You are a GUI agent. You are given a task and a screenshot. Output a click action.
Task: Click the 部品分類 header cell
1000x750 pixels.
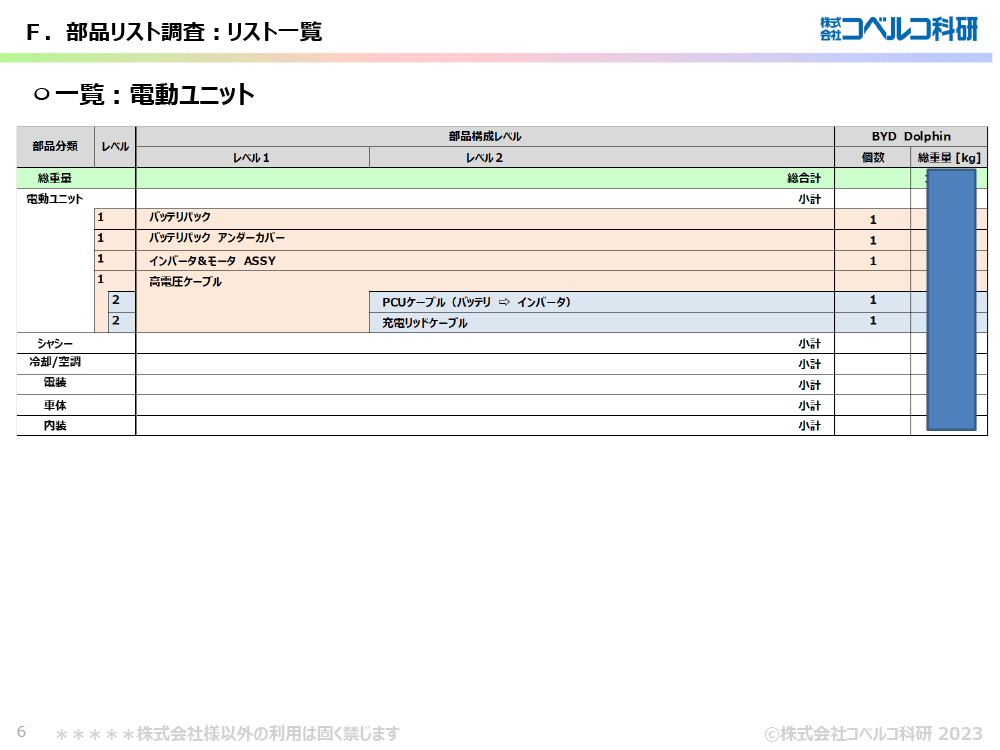point(55,147)
